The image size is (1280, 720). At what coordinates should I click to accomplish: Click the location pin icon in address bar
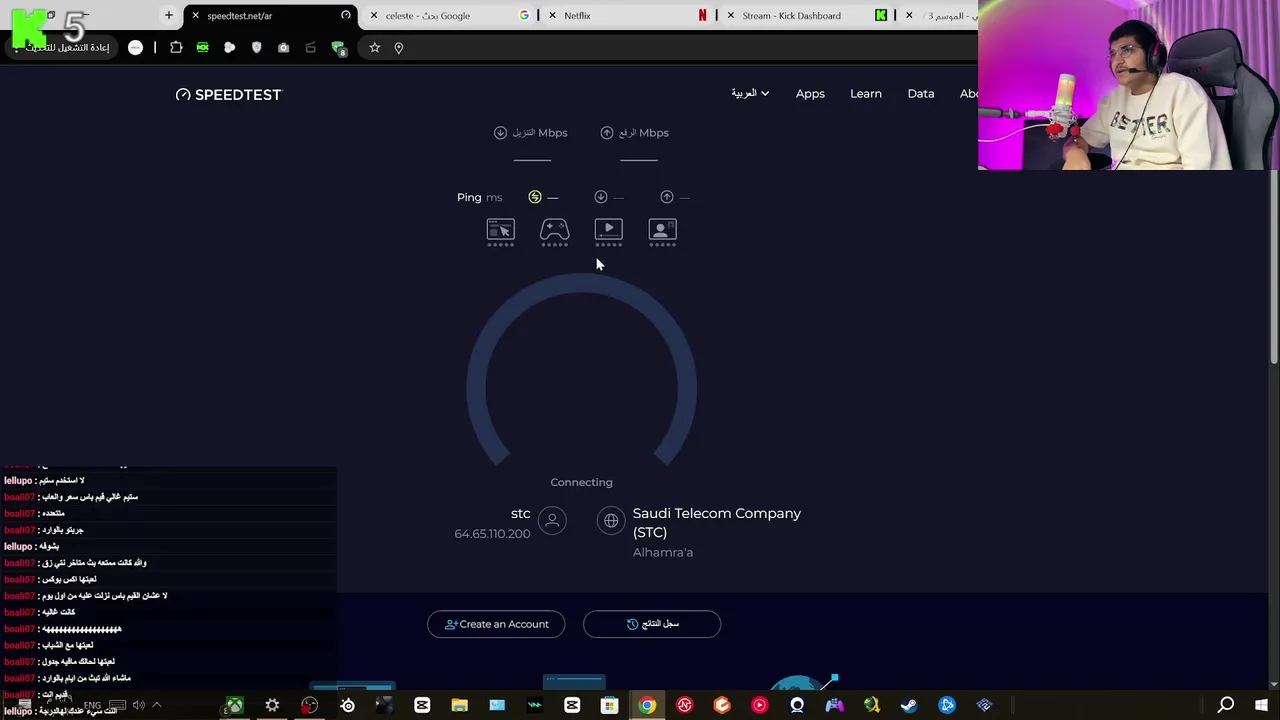pyautogui.click(x=398, y=47)
